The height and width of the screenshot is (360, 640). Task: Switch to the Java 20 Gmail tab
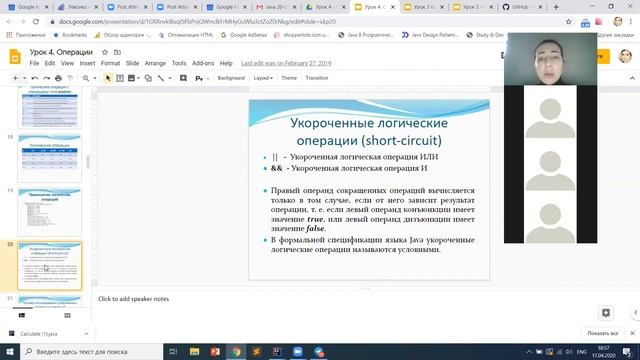pos(276,7)
